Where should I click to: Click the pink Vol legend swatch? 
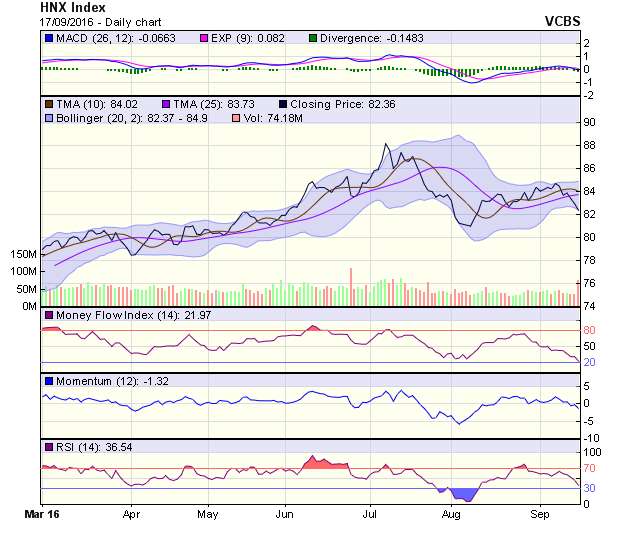pyautogui.click(x=236, y=118)
